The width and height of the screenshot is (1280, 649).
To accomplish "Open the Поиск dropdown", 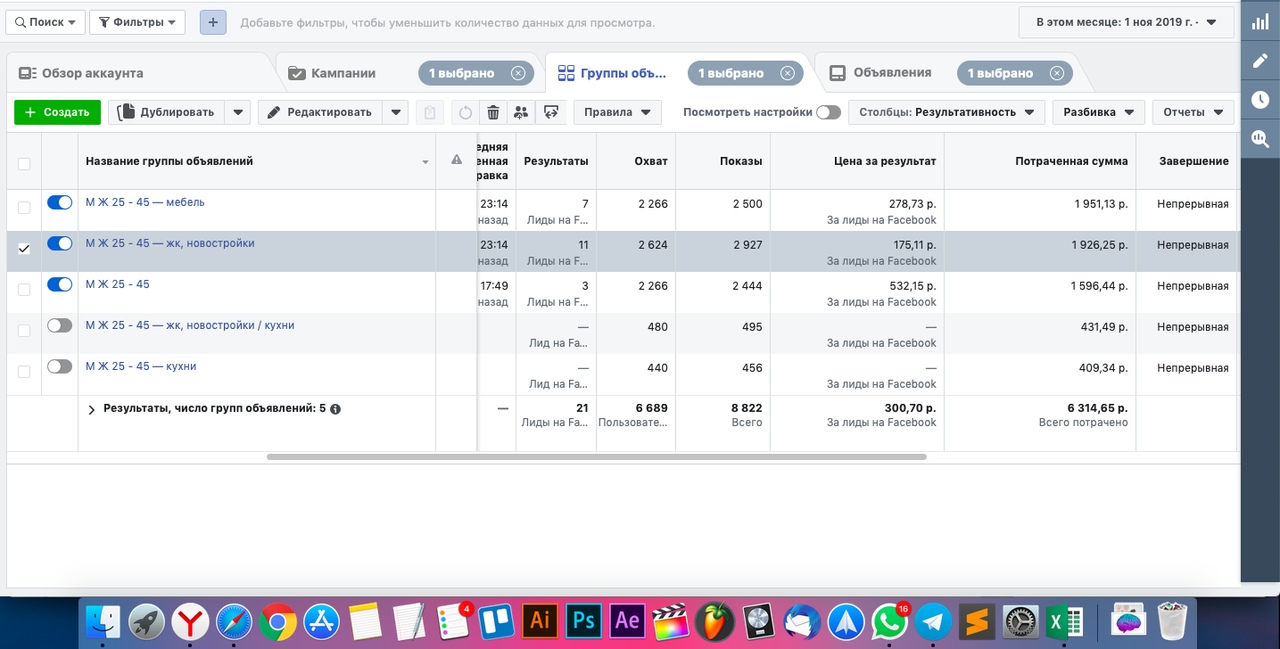I will coord(44,22).
